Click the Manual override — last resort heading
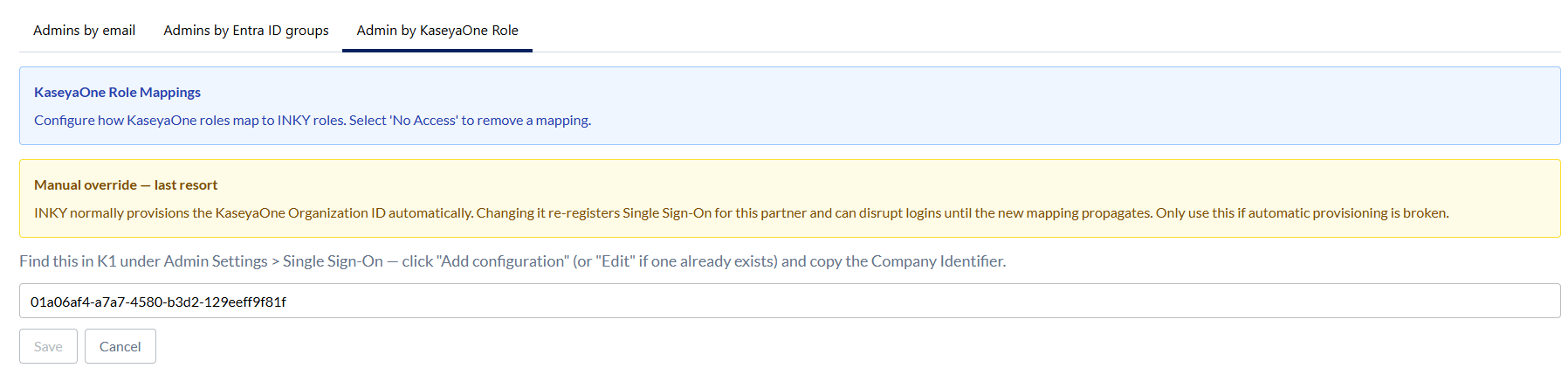 click(x=126, y=184)
